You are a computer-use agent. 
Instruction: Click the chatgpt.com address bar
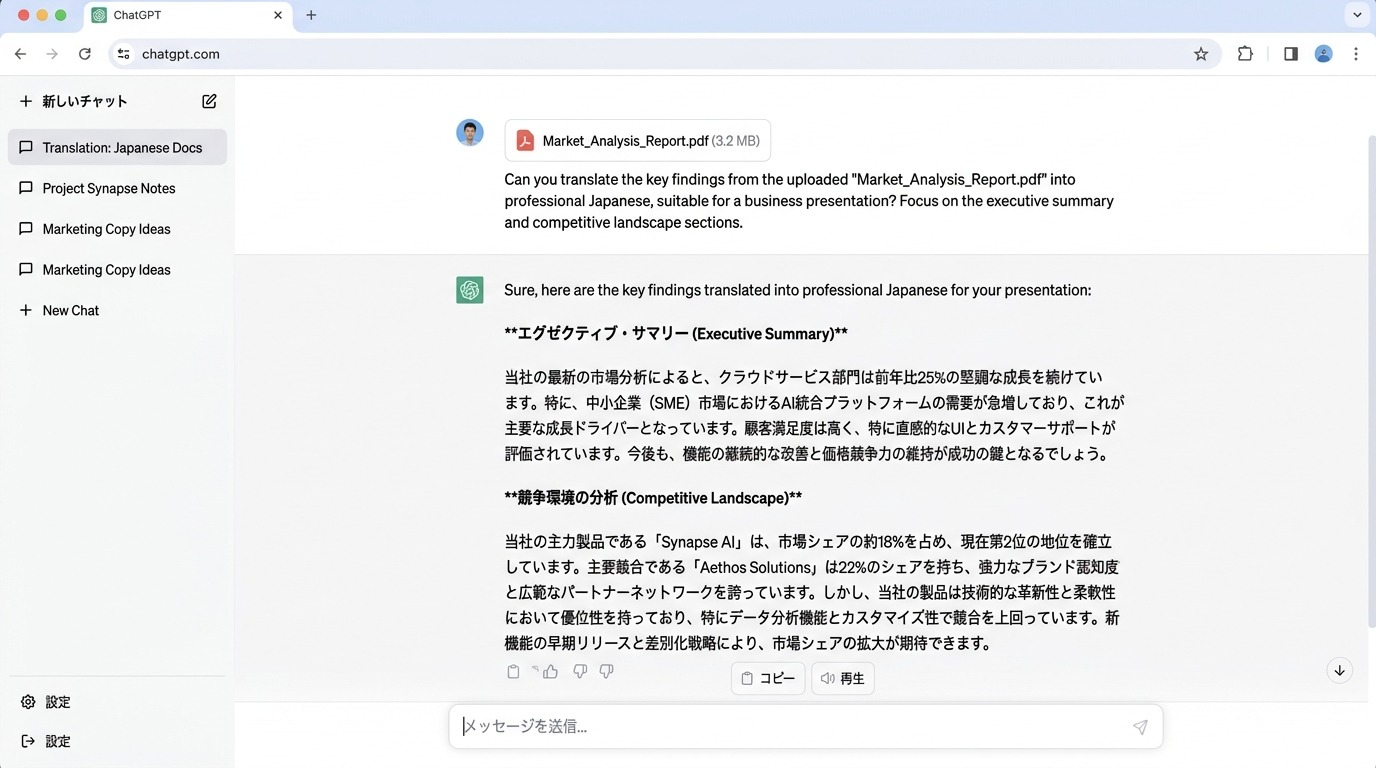tap(665, 54)
